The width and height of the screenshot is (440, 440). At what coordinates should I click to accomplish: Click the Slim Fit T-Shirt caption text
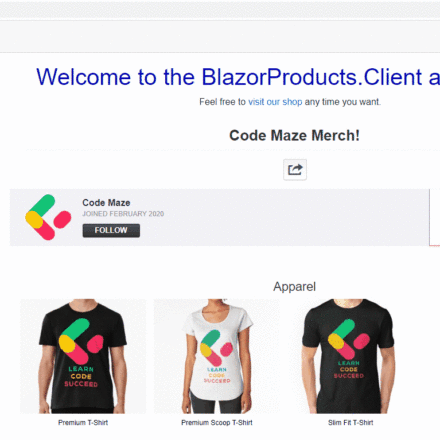(x=350, y=423)
